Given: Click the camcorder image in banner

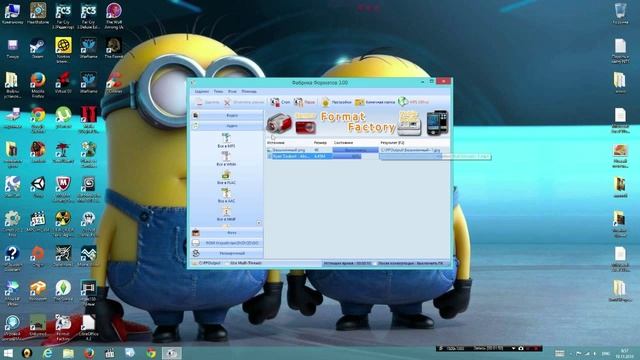Looking at the screenshot, I should point(279,123).
